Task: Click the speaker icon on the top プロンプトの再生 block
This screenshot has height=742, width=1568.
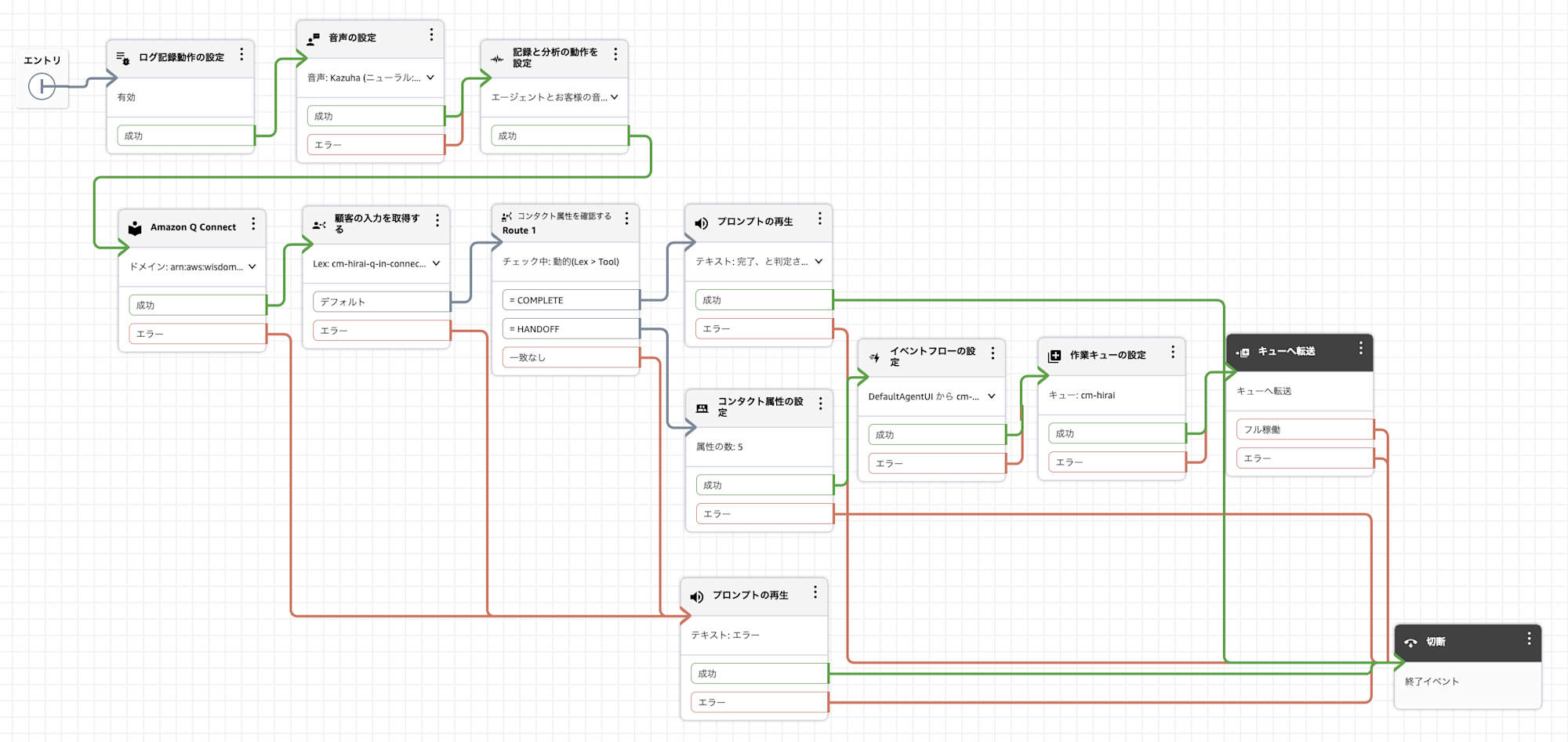Action: [x=700, y=222]
